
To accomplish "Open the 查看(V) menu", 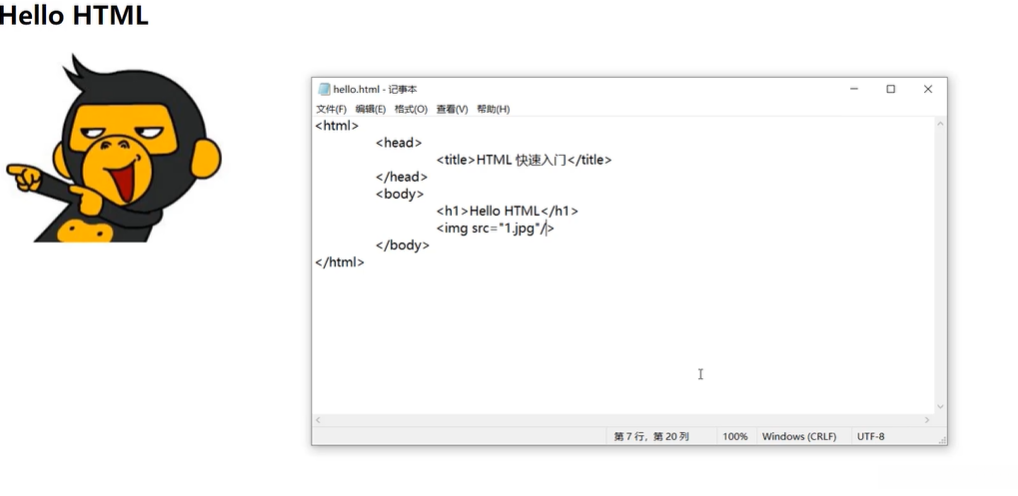I will 452,109.
